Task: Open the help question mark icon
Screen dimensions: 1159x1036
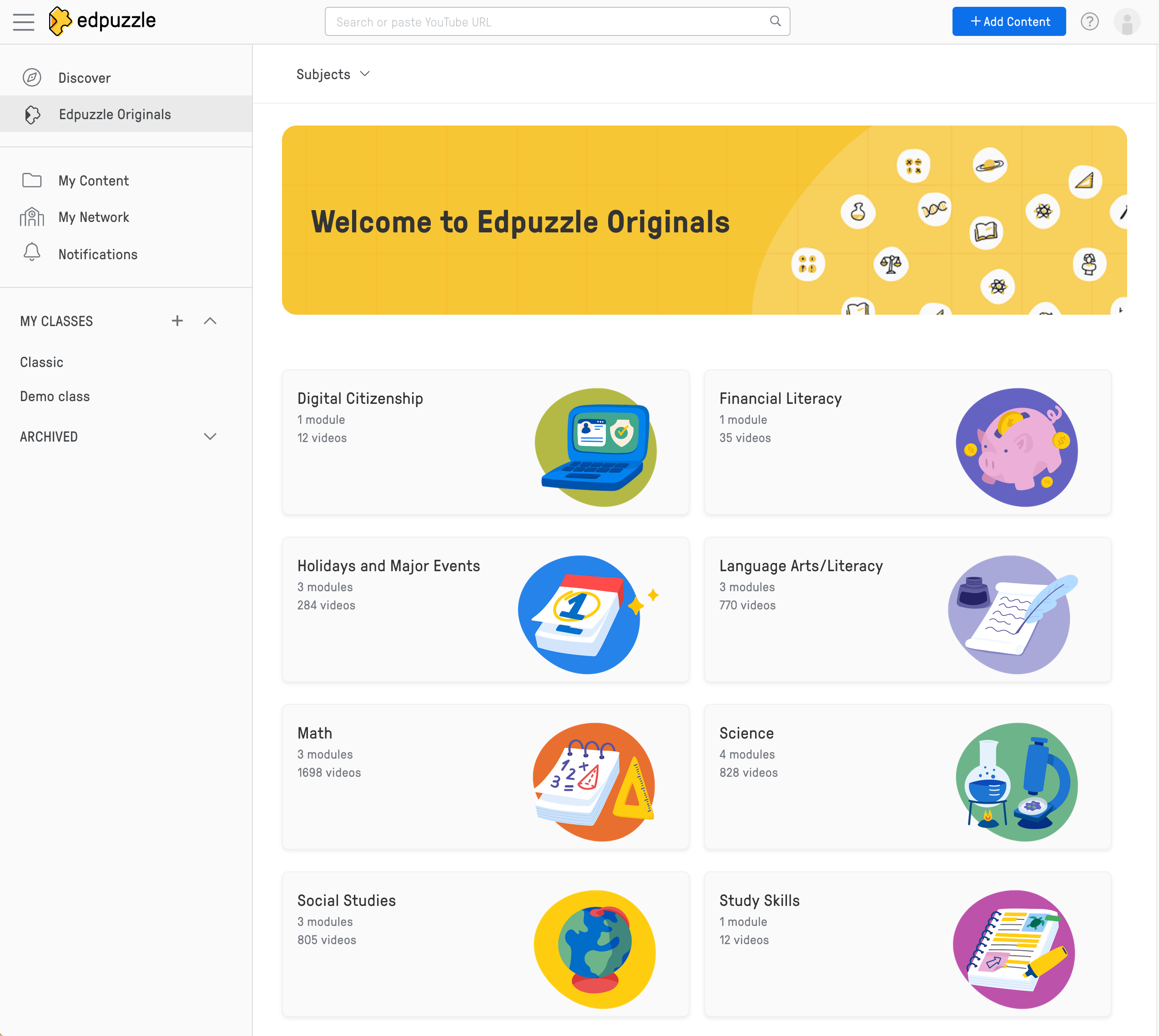Action: 1089,22
